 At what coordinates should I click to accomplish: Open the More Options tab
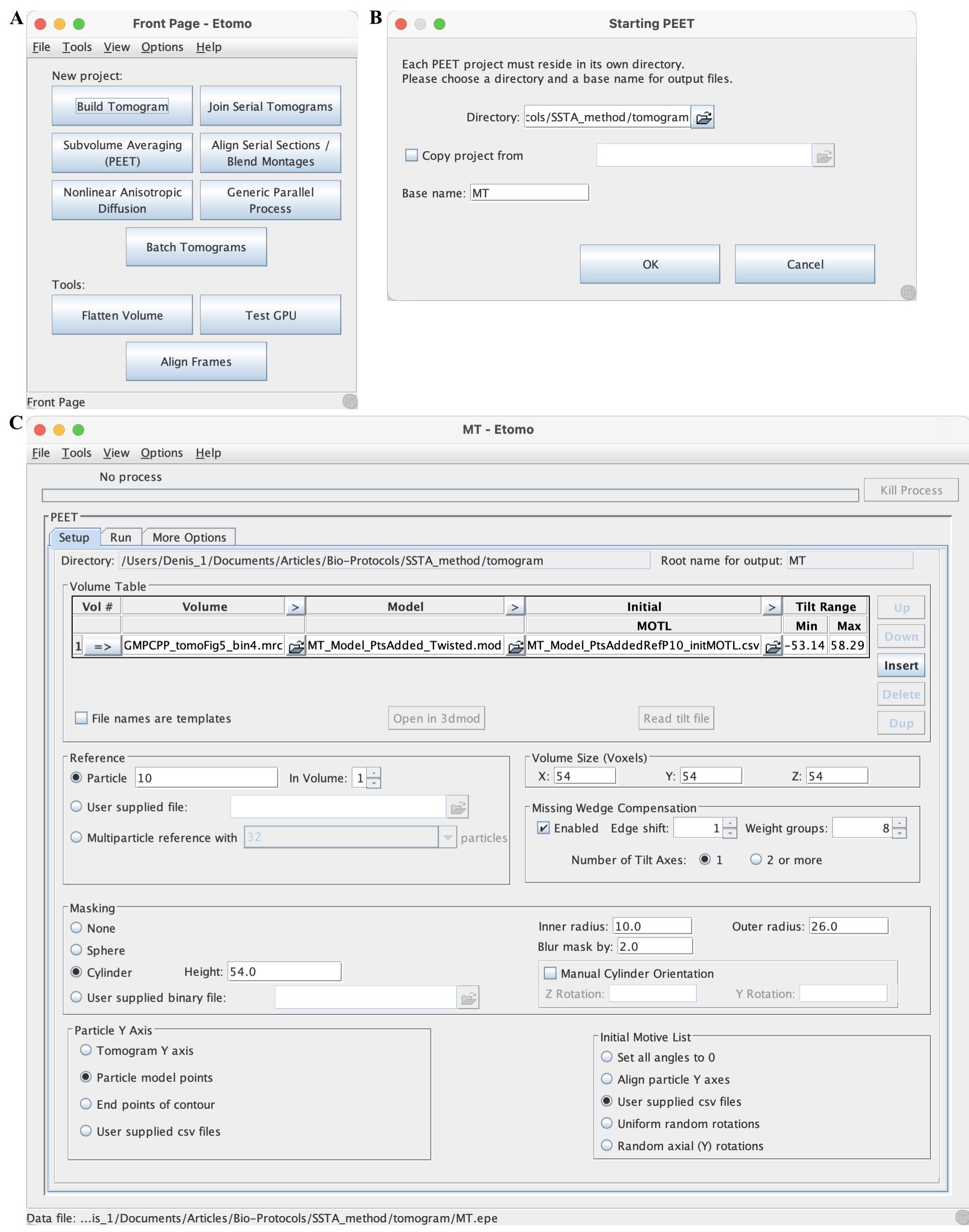pyautogui.click(x=189, y=537)
